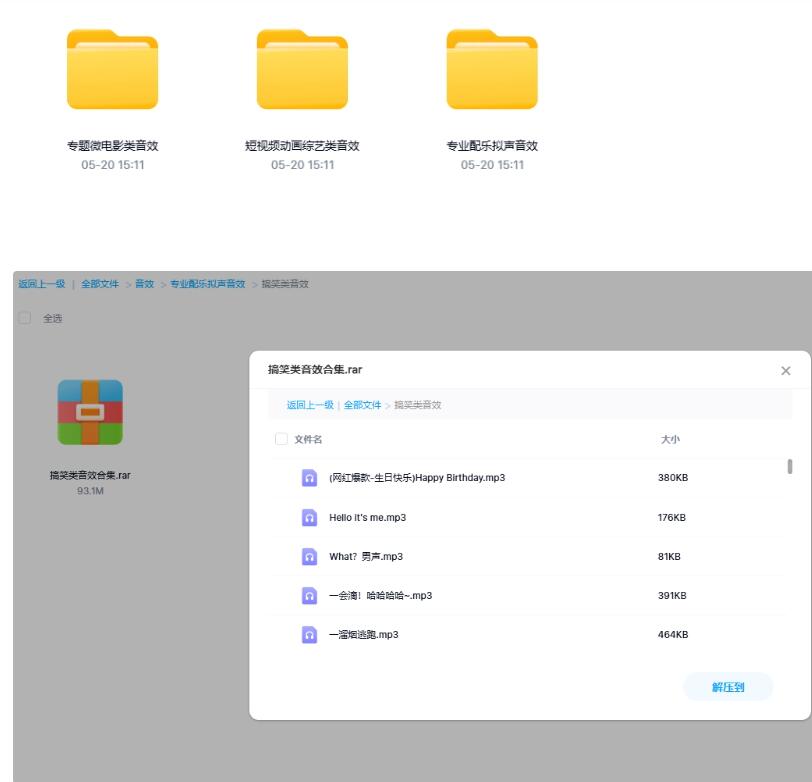Click 返回上一级 to go back one level

click(x=36, y=283)
